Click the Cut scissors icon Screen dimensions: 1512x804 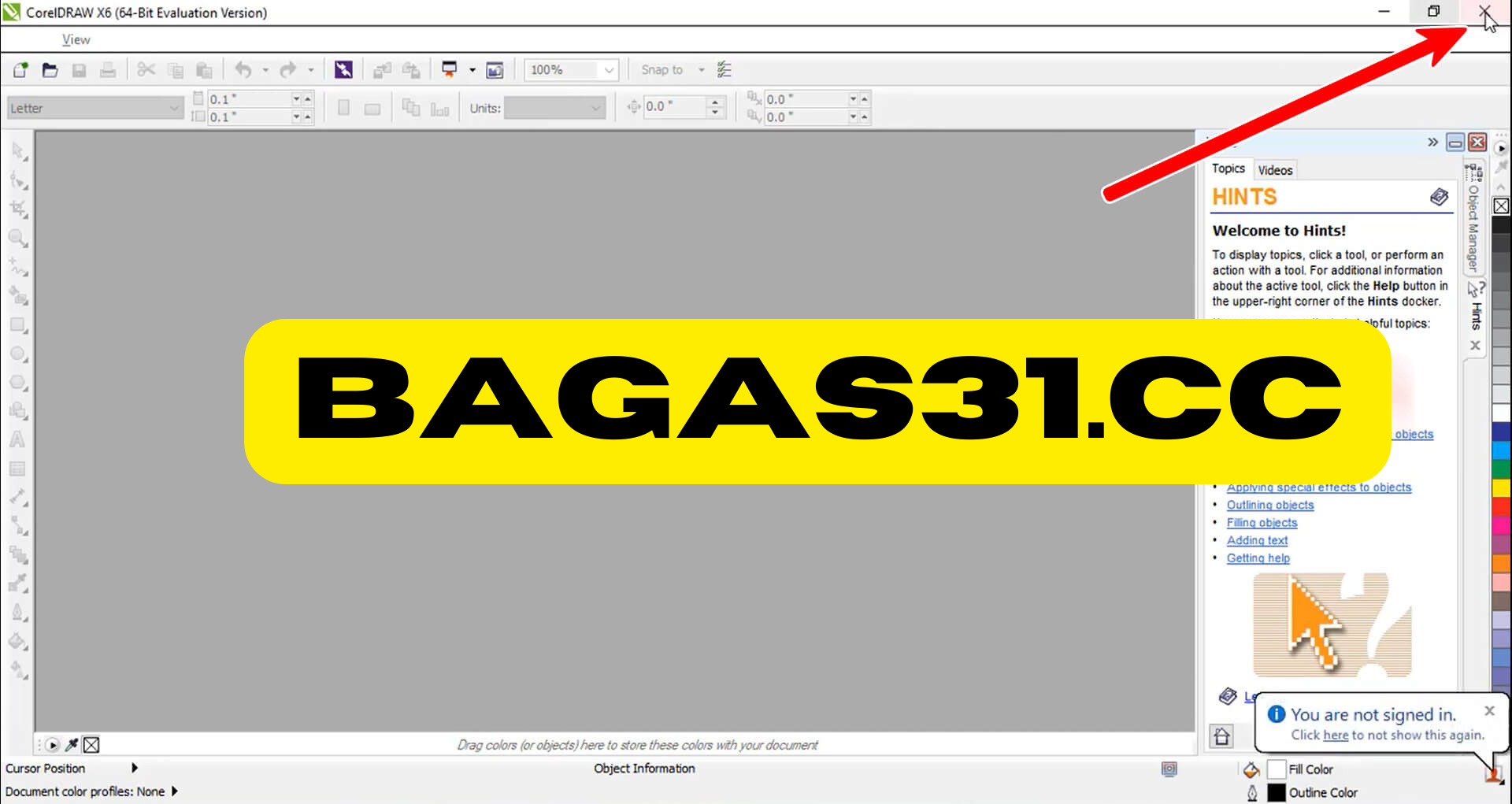[146, 70]
